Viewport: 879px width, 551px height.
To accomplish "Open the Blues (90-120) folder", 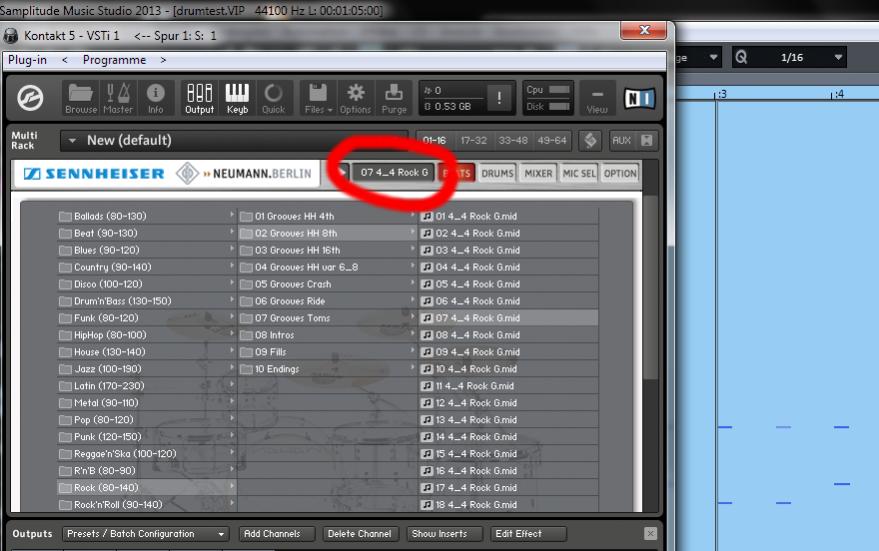I will click(146, 250).
